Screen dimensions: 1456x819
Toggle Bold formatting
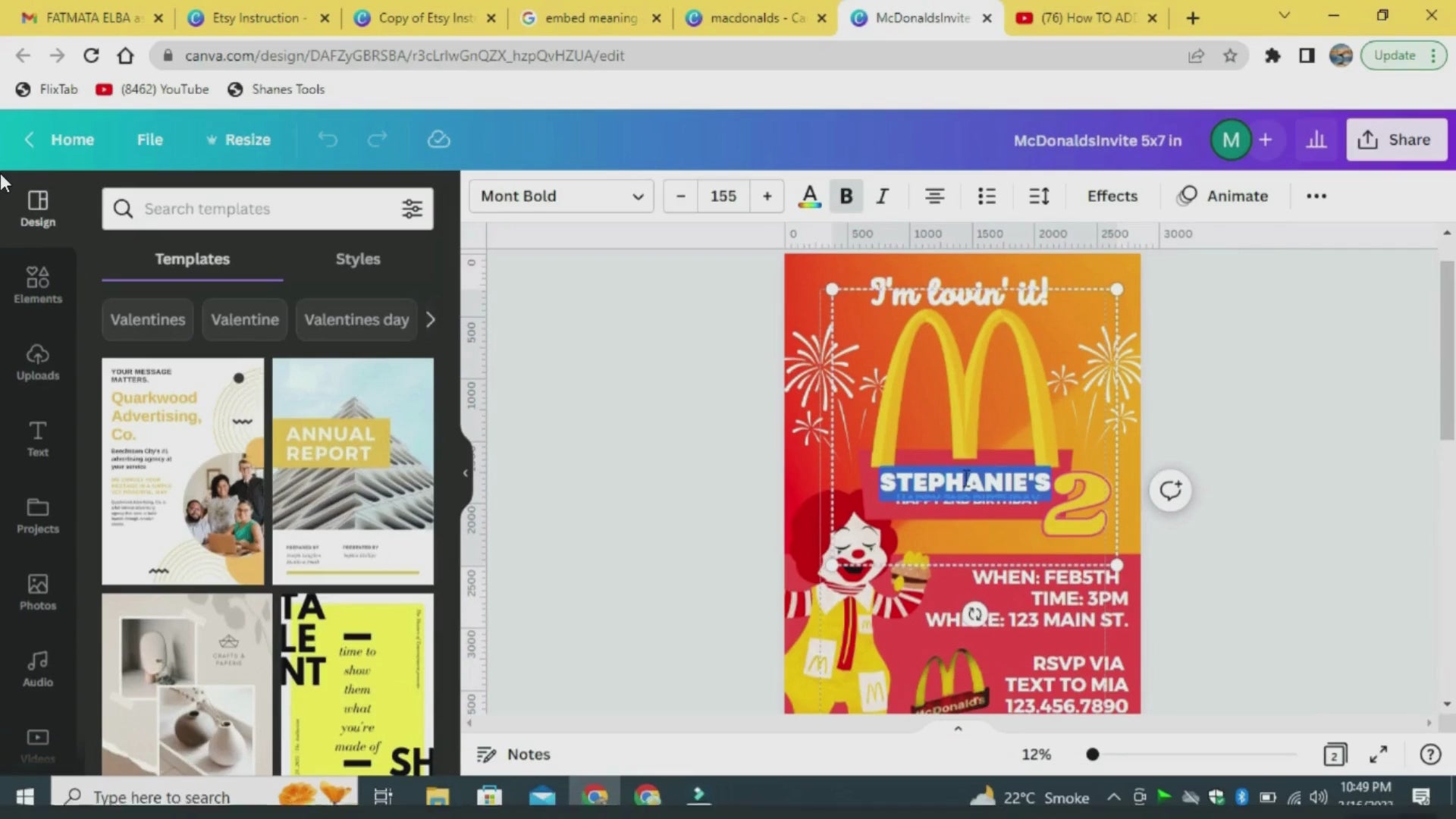point(846,196)
